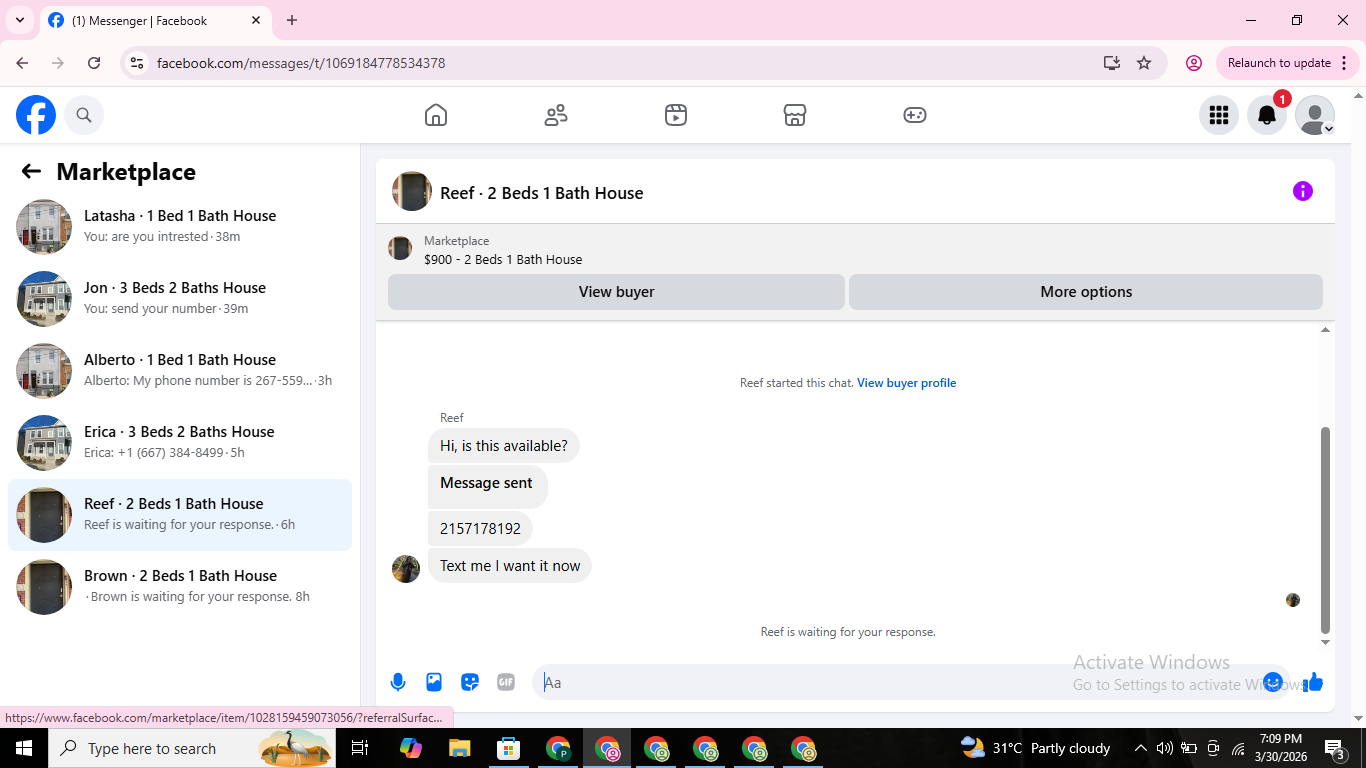Viewport: 1366px width, 768px height.
Task: Select the Messenger | Facebook browser tab
Action: coord(155,20)
